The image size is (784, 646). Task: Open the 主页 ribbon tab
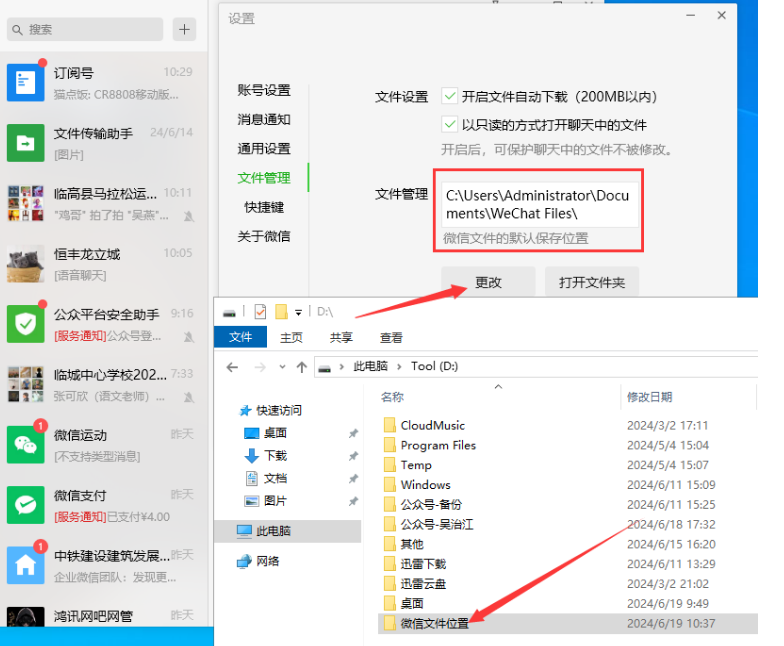click(292, 338)
